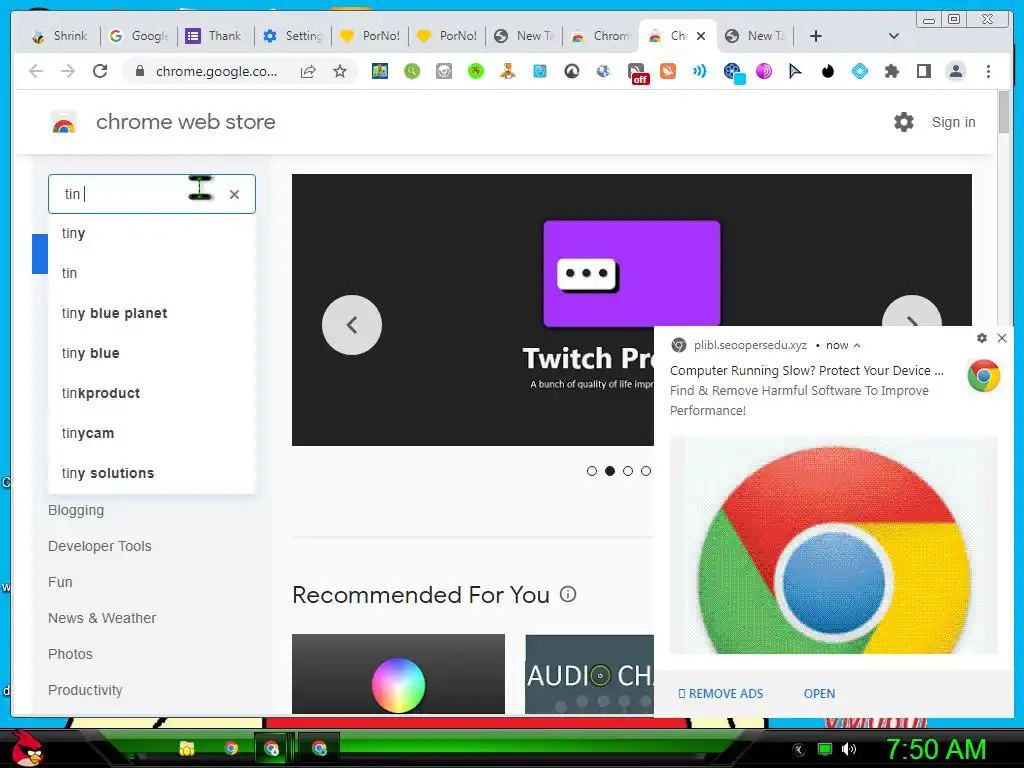Open the blue shield extension
The height and width of the screenshot is (768, 1024).
tap(539, 71)
